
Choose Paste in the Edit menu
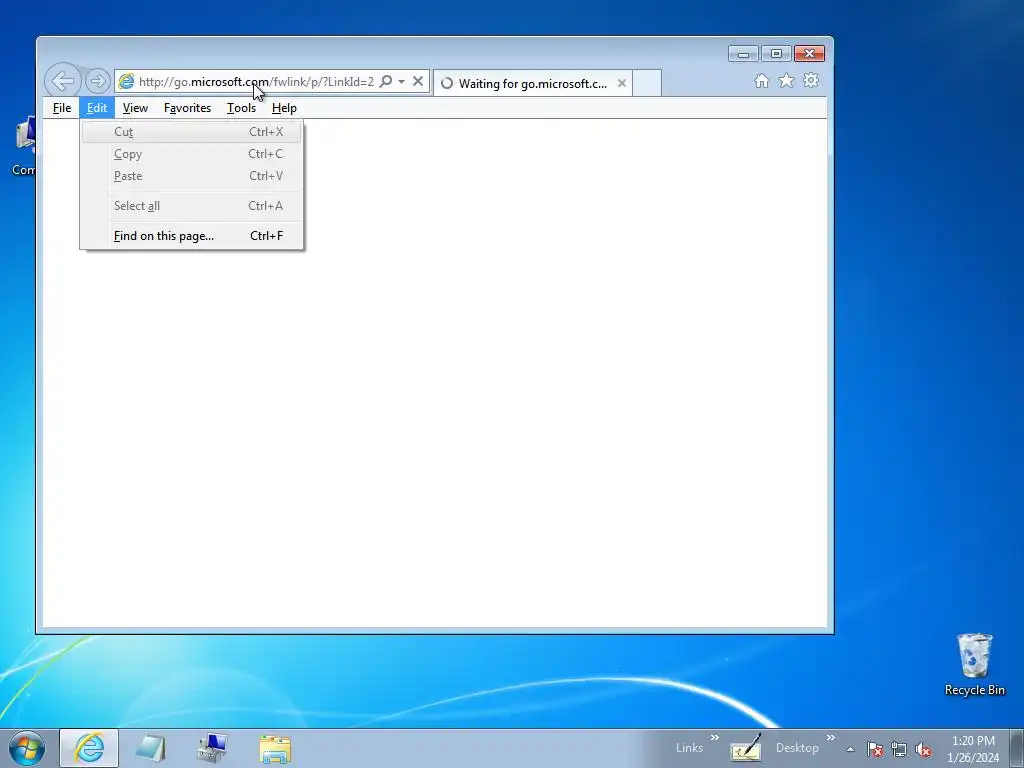pyautogui.click(x=192, y=176)
